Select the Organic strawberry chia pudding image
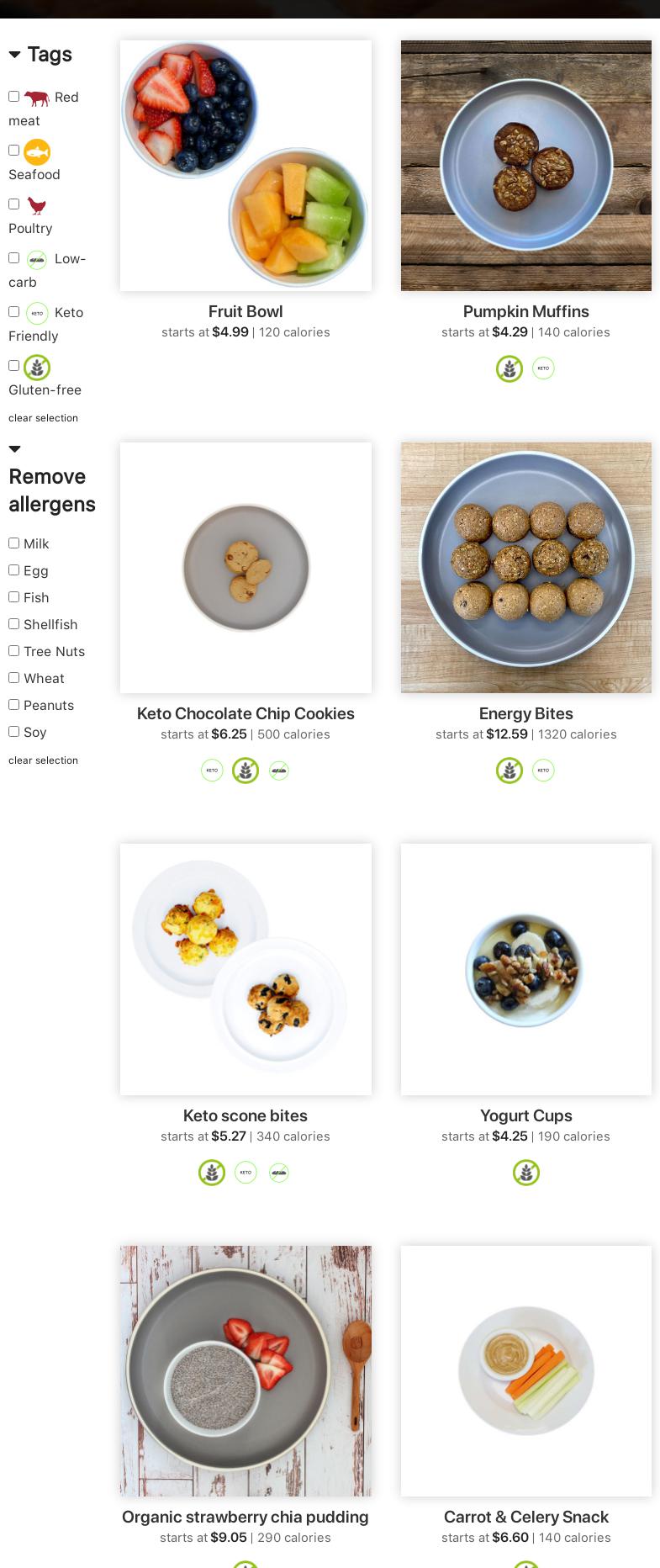This screenshot has width=660, height=1568. [x=246, y=1371]
